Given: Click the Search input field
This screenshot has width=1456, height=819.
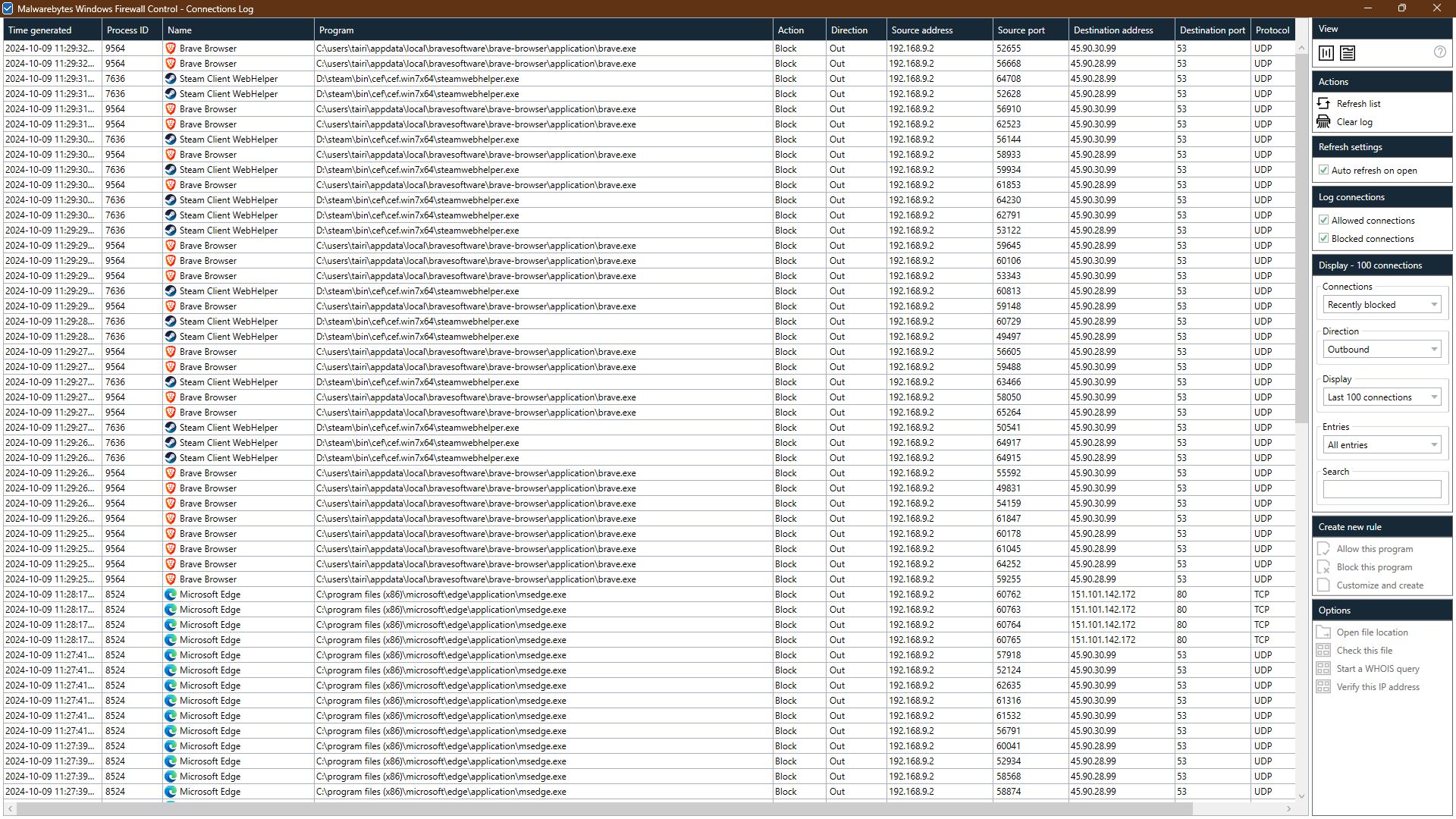Looking at the screenshot, I should (1382, 490).
